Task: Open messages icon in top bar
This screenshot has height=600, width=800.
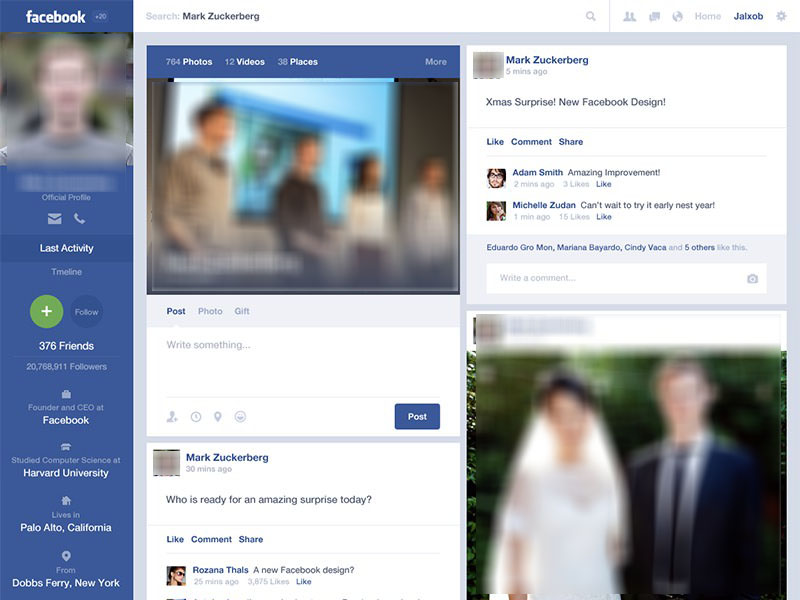Action: (x=654, y=17)
